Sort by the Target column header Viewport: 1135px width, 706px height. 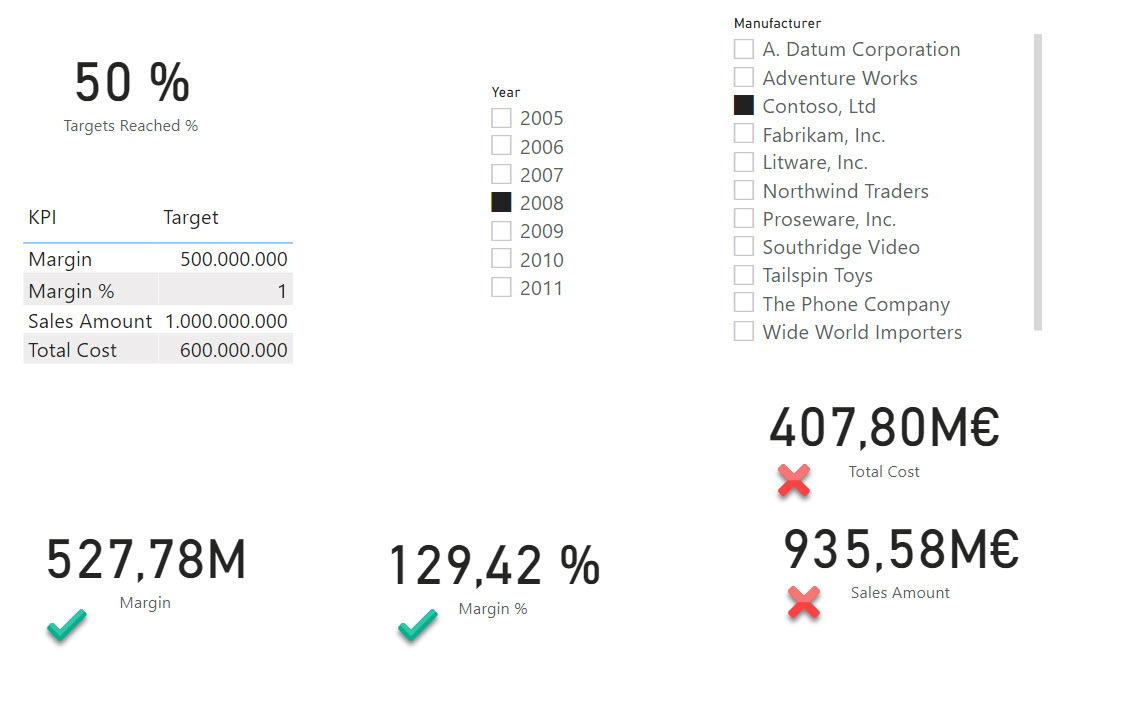pos(190,217)
